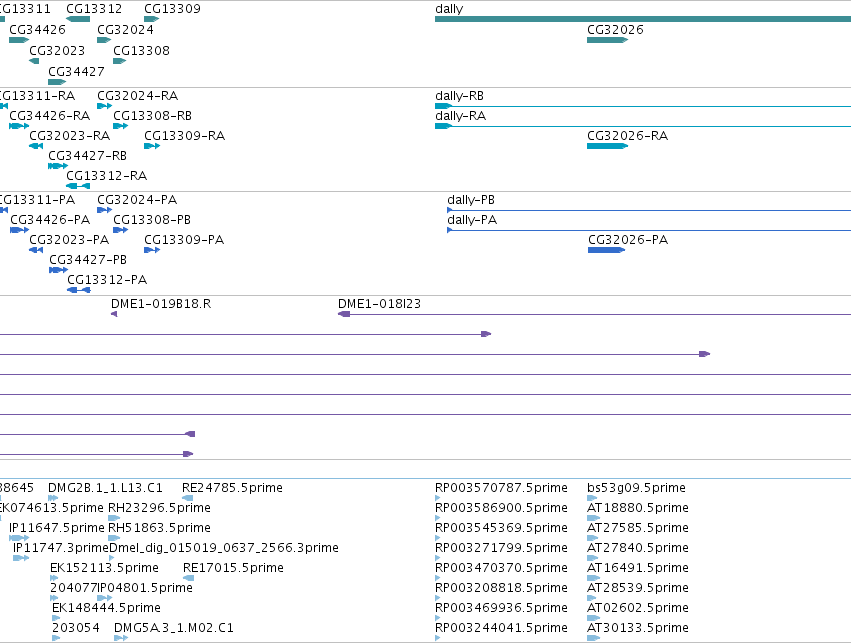
Task: Select EST RP003545369.5prime
Action: [437, 538]
